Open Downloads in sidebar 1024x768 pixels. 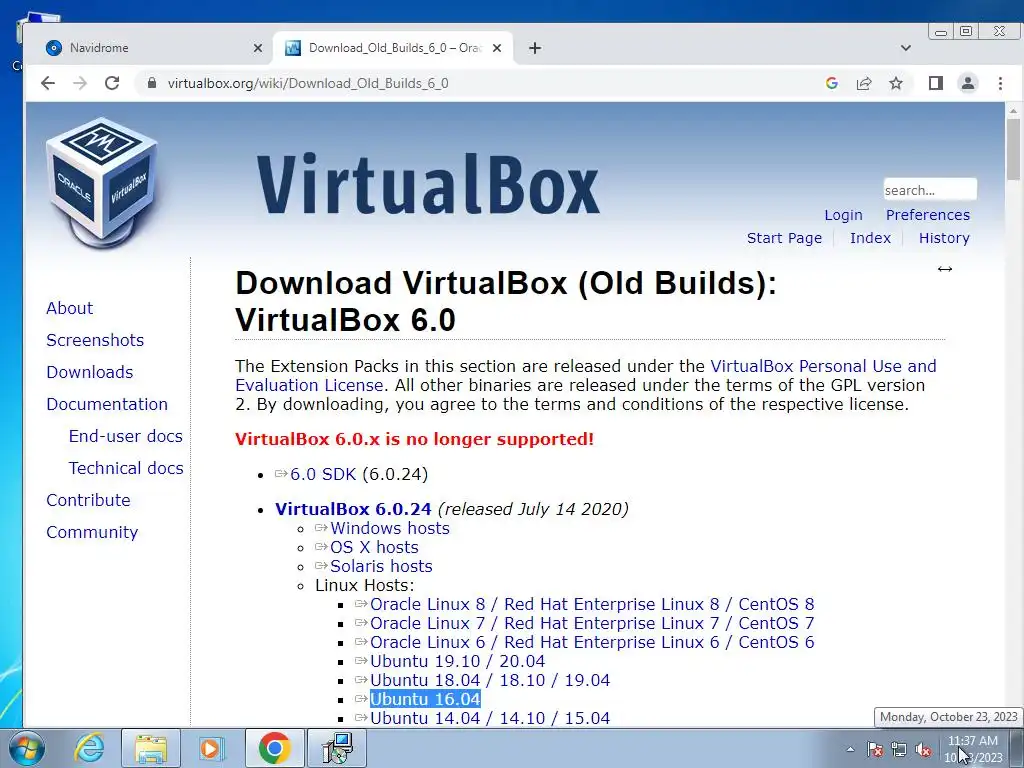(x=89, y=372)
